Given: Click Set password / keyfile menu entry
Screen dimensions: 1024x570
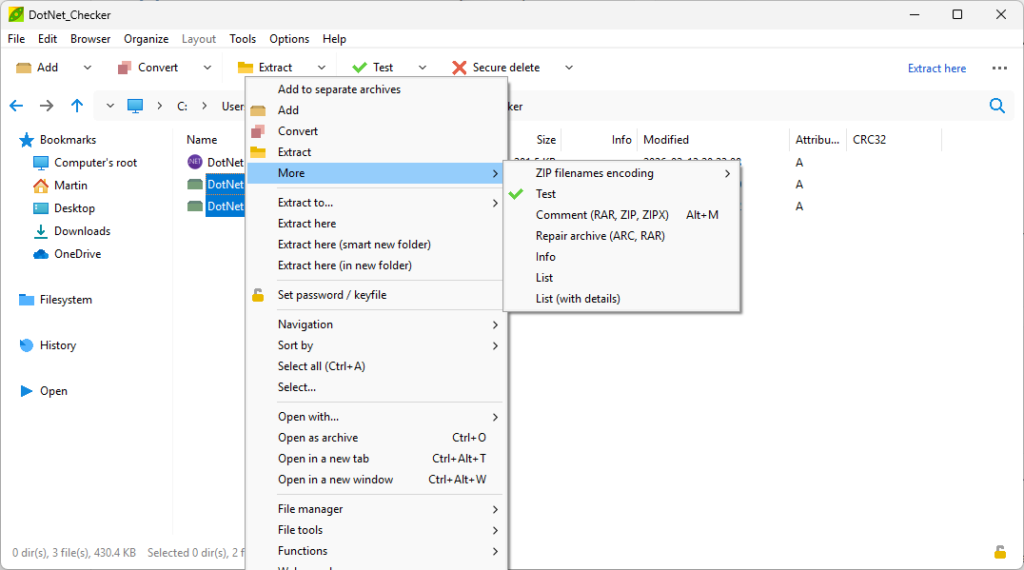Looking at the screenshot, I should [332, 295].
